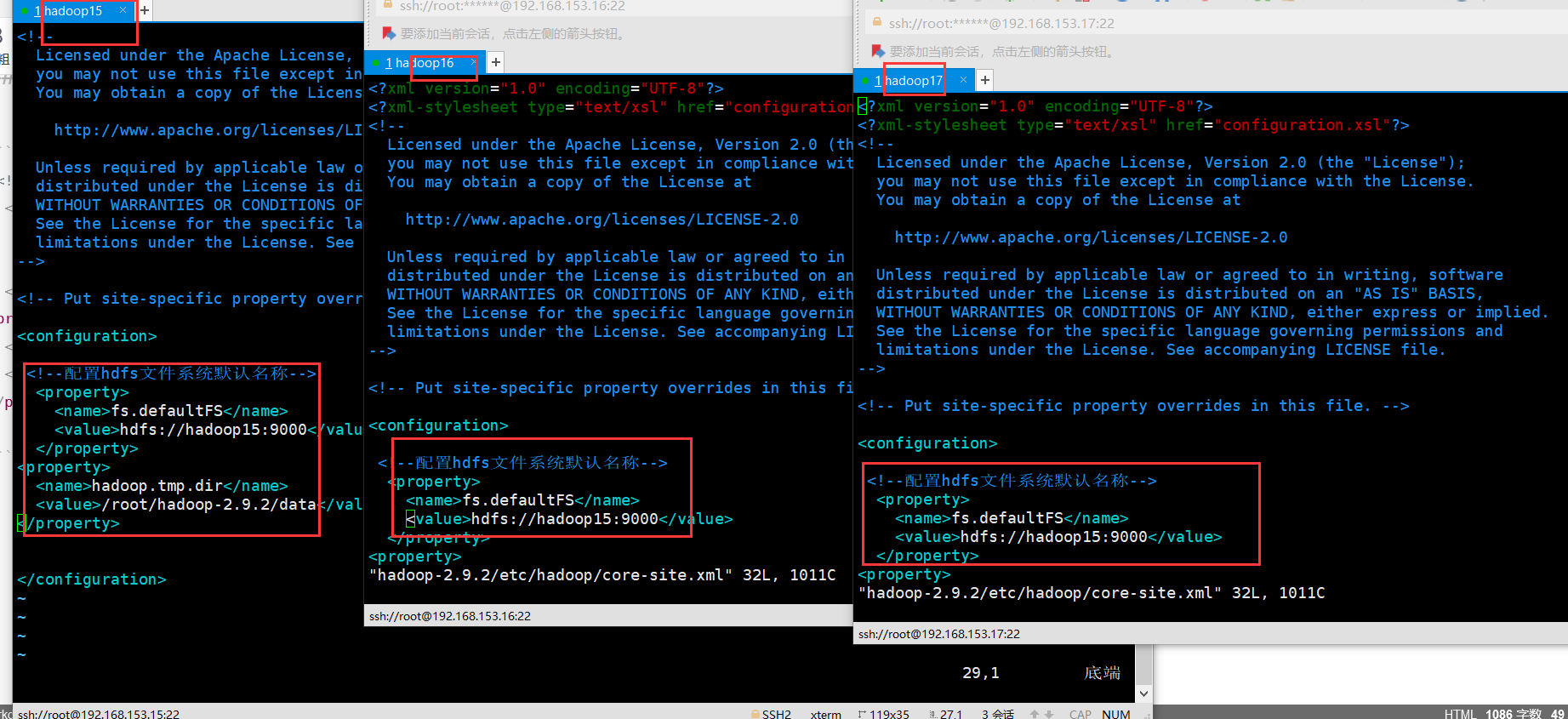Click the 29,1 vim position in hadoop15 terminal

[x=981, y=673]
